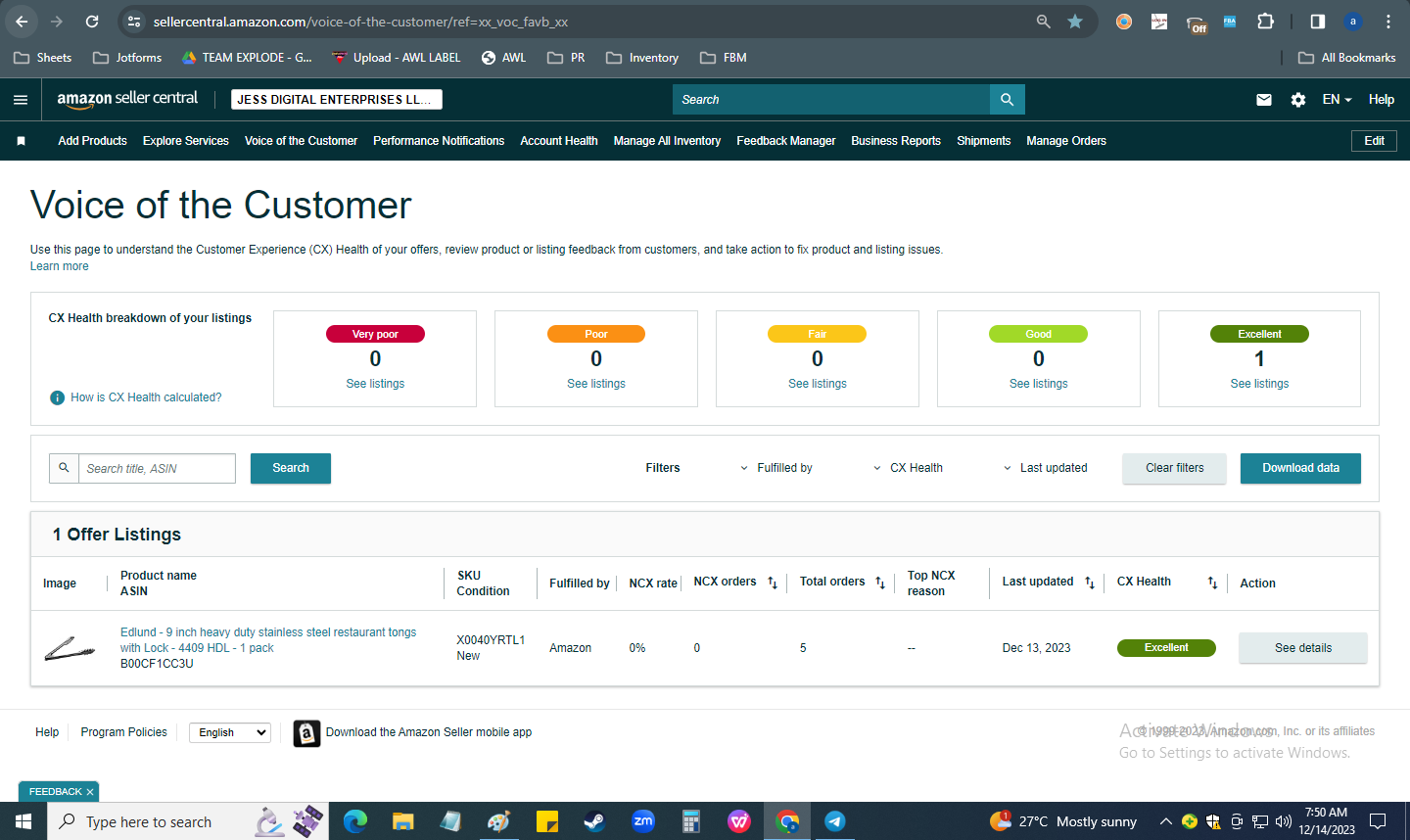The width and height of the screenshot is (1410, 840).
Task: Open the EN language dropdown
Action: tap(1337, 100)
